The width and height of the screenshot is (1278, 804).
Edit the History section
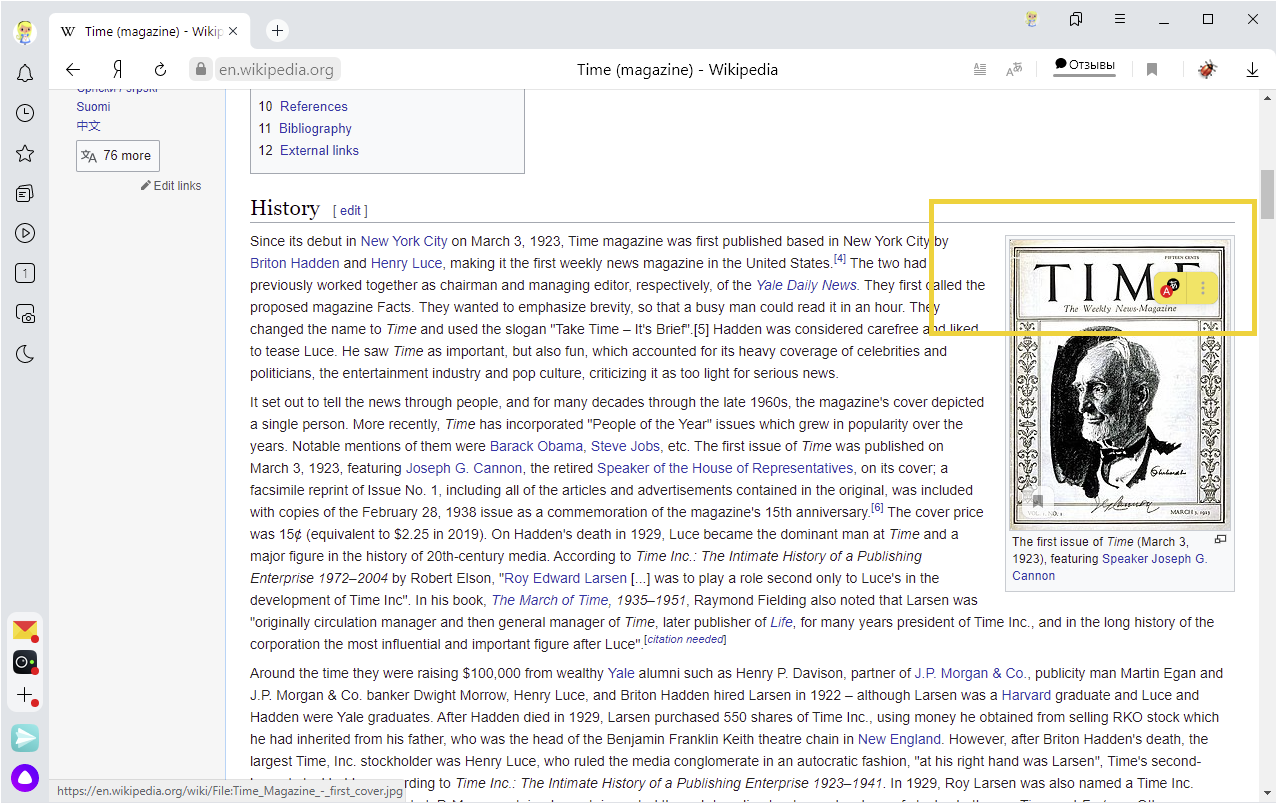pyautogui.click(x=351, y=210)
